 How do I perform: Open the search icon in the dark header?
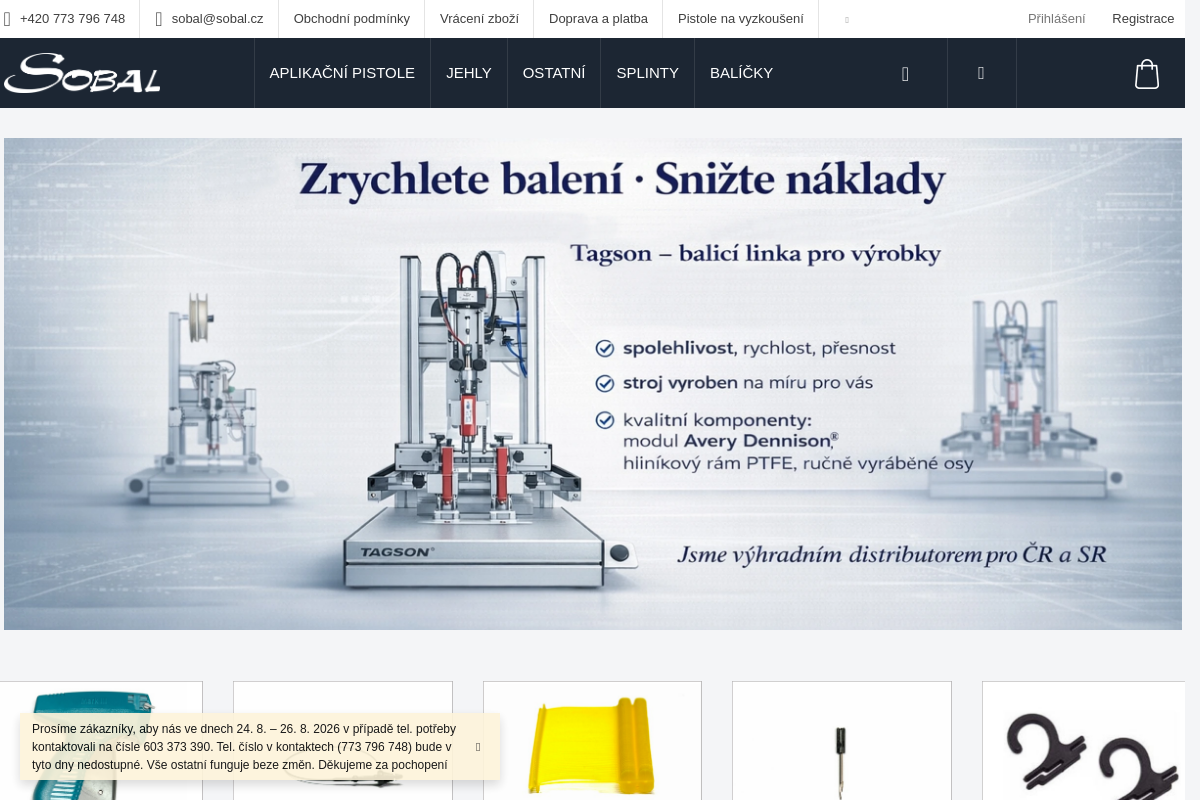[x=905, y=73]
